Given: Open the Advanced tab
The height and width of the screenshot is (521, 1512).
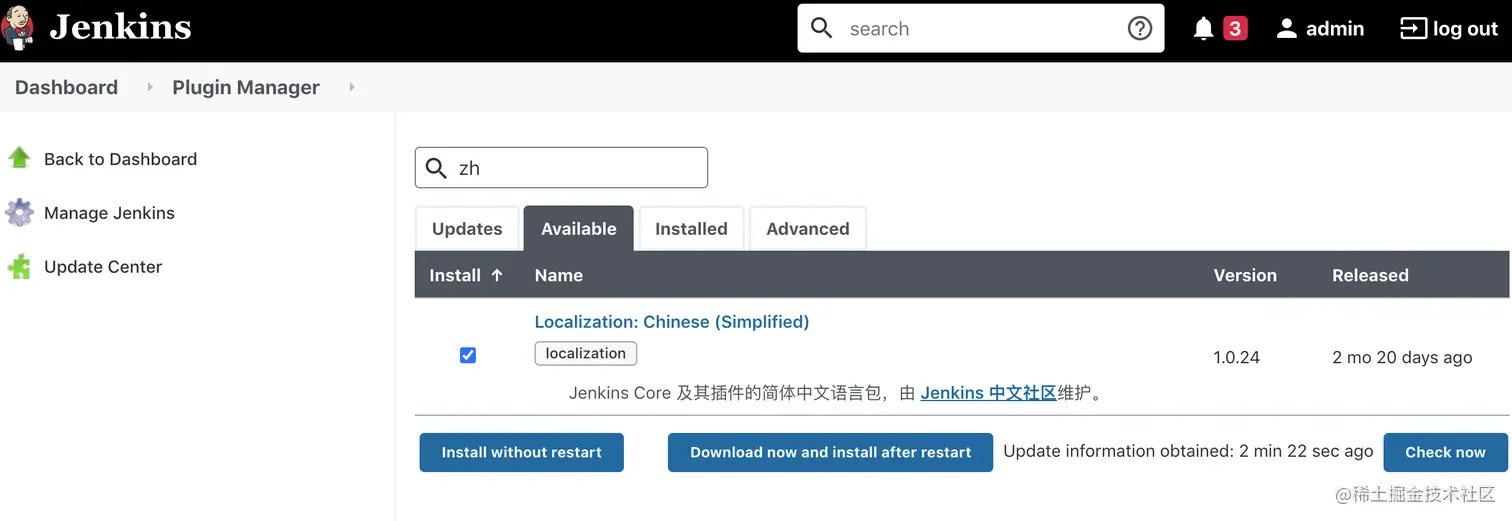Looking at the screenshot, I should click(808, 229).
